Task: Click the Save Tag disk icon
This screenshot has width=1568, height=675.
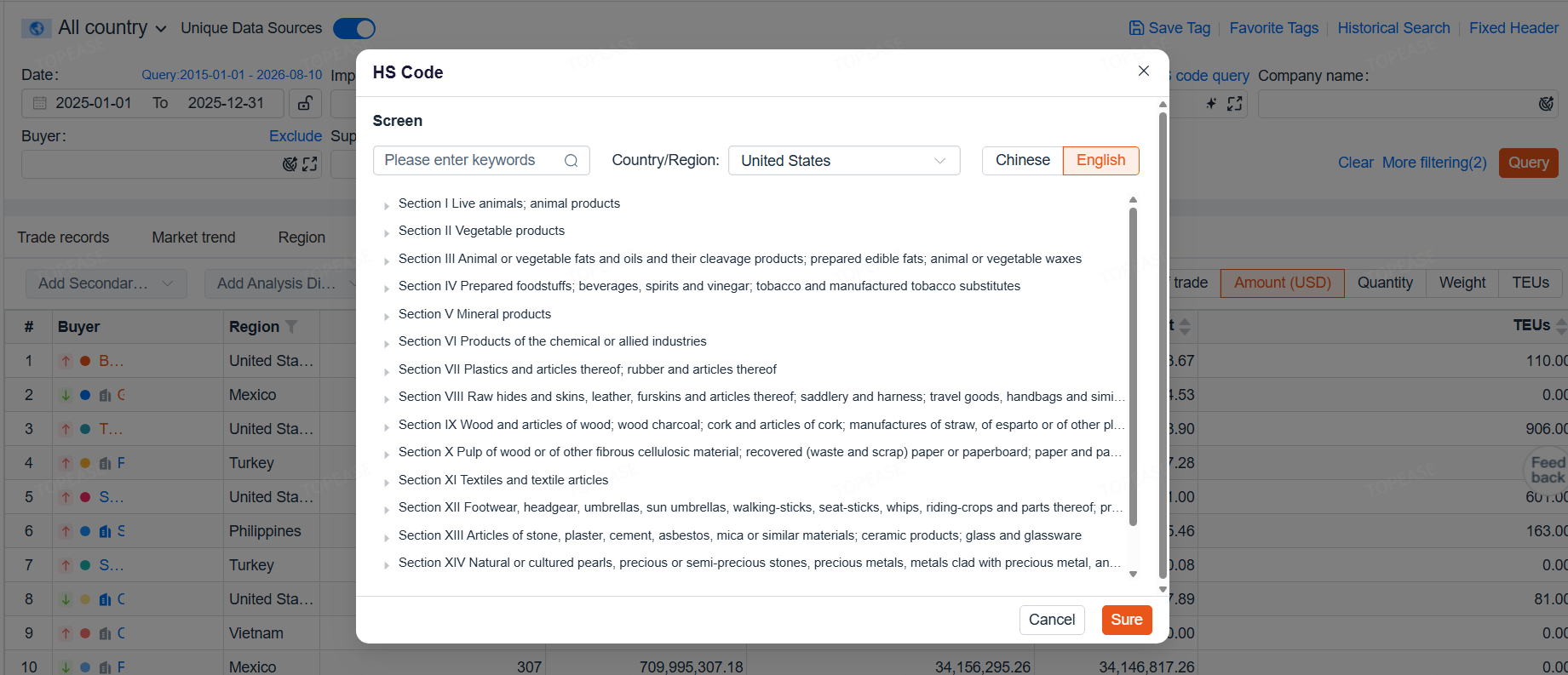Action: (x=1136, y=28)
